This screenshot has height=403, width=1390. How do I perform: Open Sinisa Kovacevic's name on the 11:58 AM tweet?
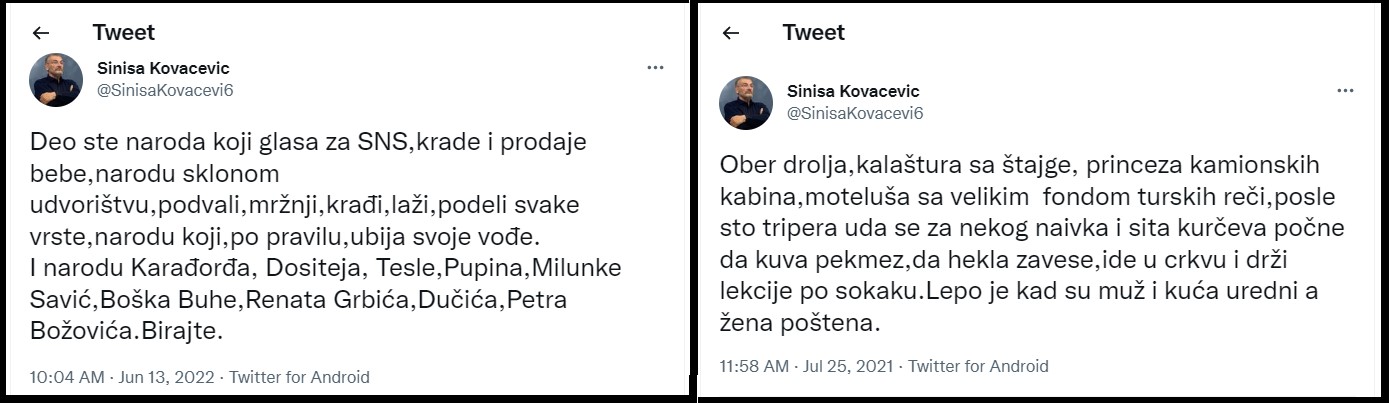coord(853,91)
